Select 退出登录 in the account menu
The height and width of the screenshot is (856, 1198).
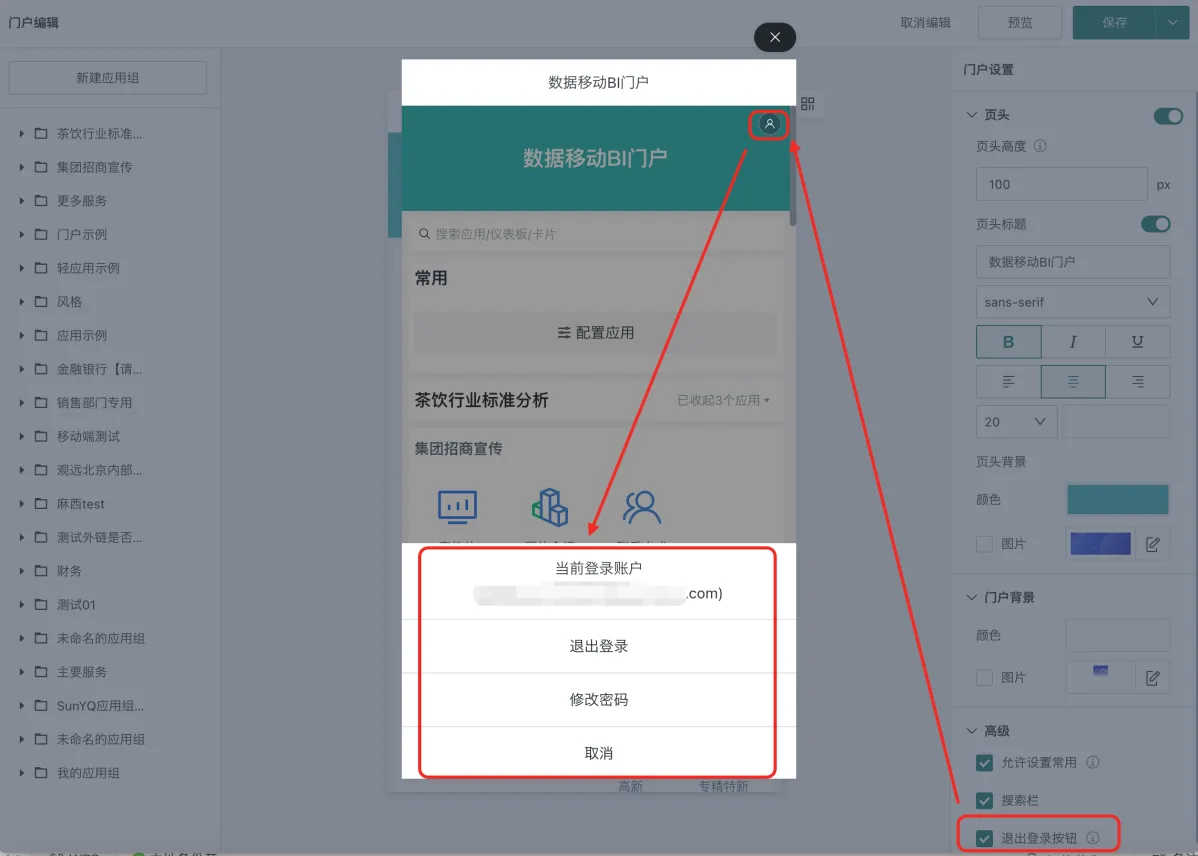click(598, 646)
